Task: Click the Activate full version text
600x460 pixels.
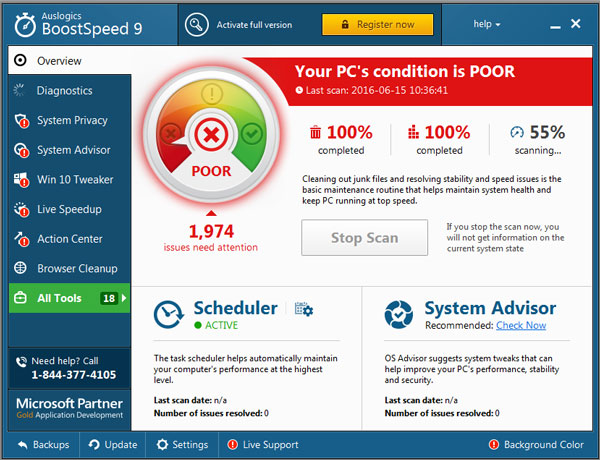Action: [254, 25]
